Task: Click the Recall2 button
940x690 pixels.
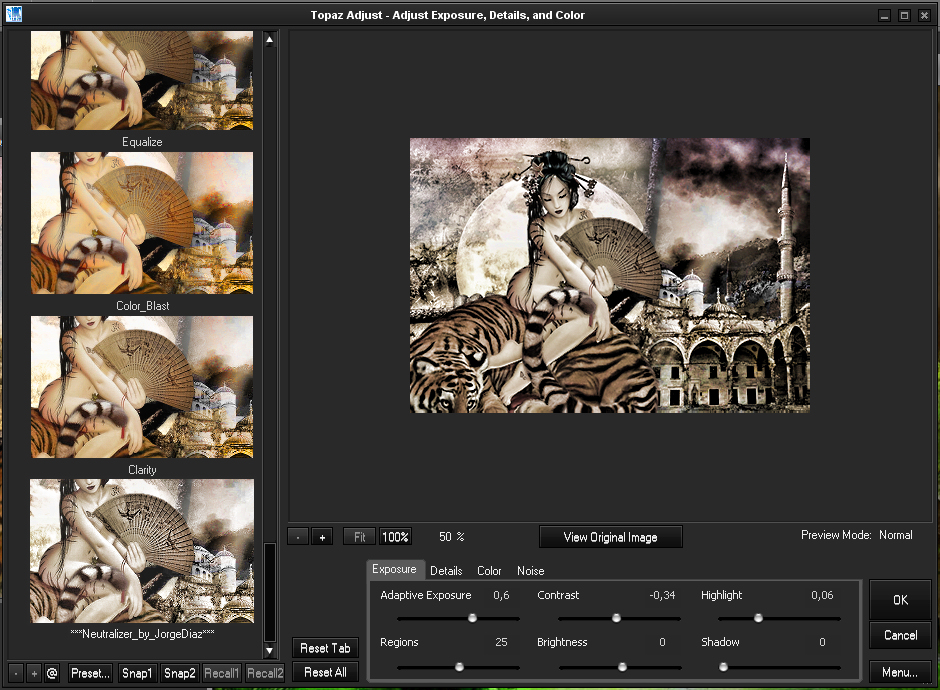Action: click(265, 673)
